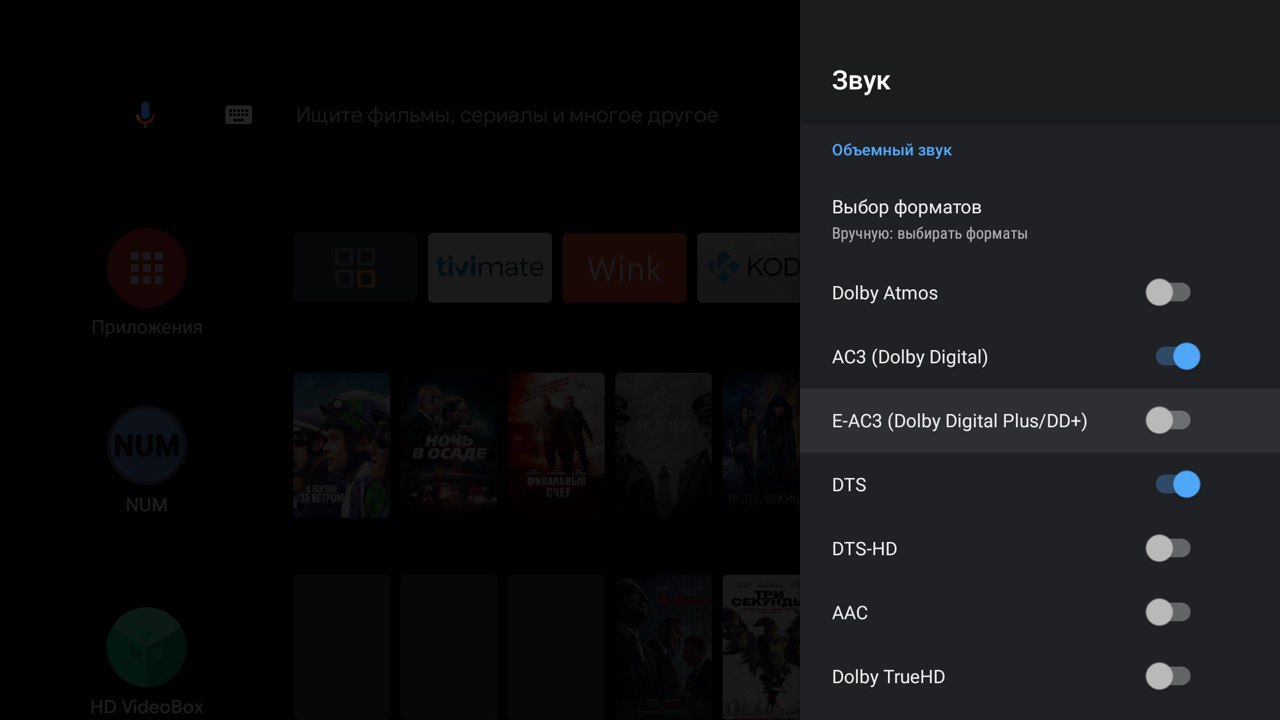Click the HD VideoBox text label
The image size is (1280, 720).
pyautogui.click(x=147, y=707)
